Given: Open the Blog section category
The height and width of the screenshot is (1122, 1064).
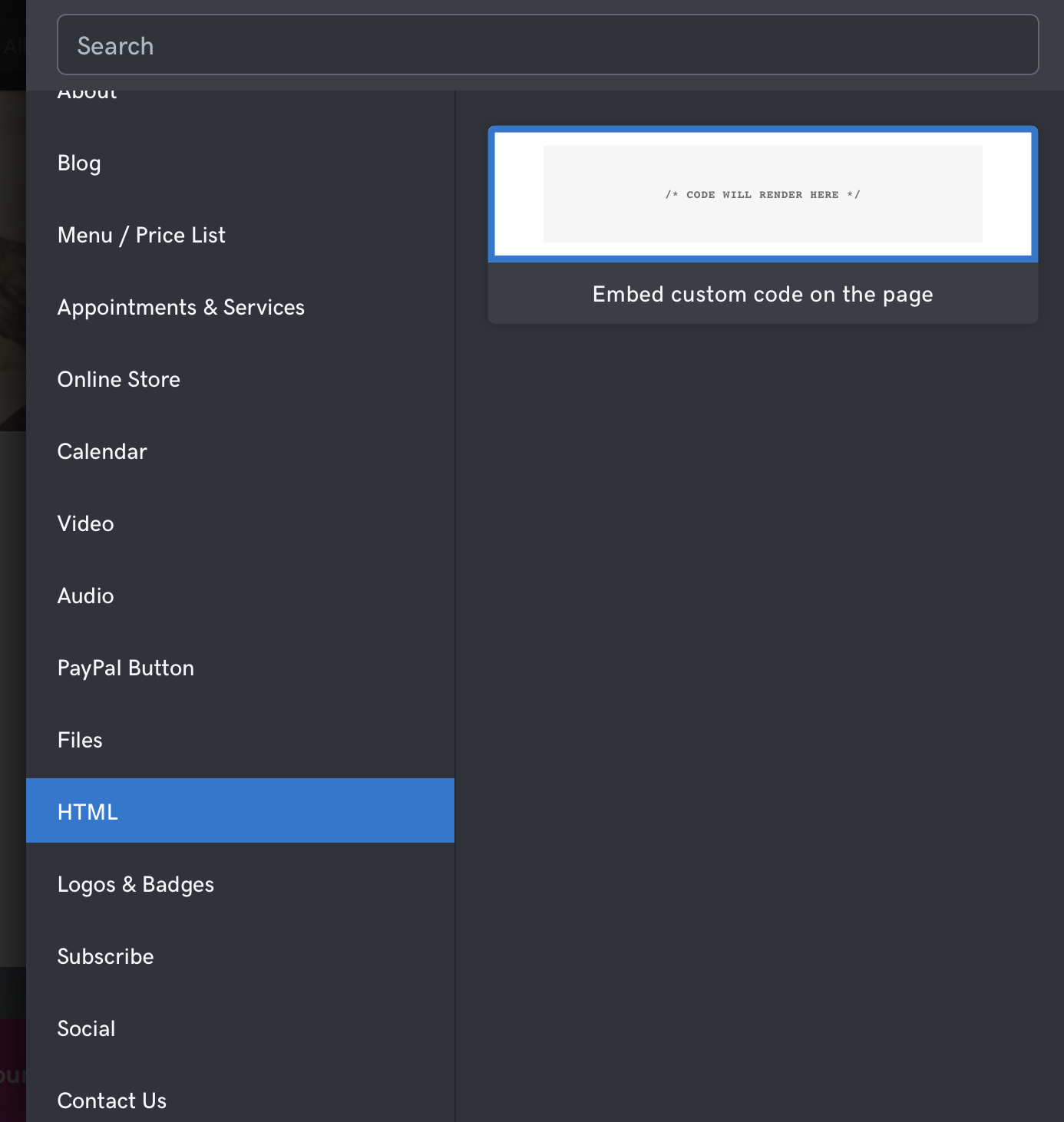Looking at the screenshot, I should 79,163.
